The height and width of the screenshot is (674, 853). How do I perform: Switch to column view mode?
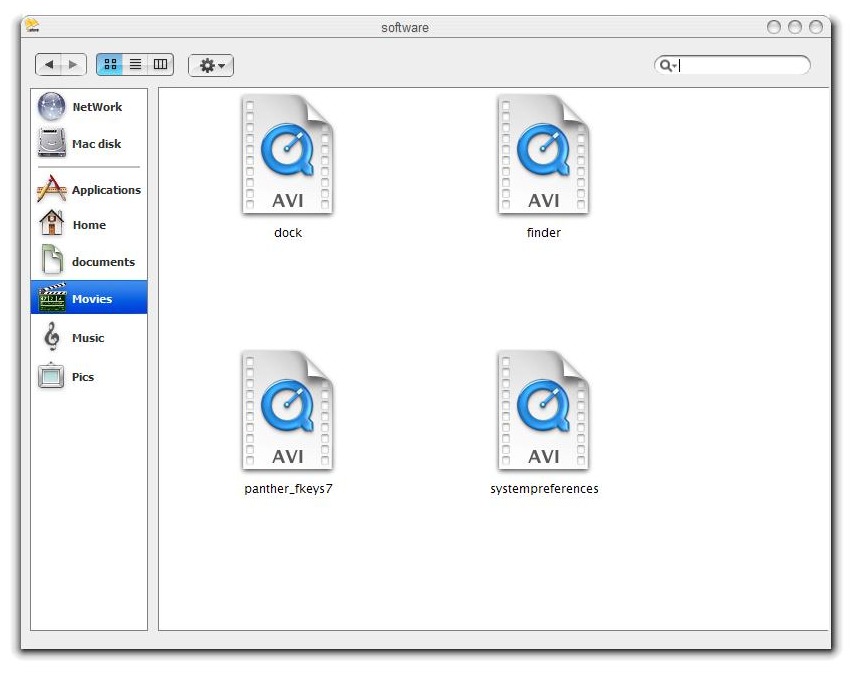click(x=159, y=64)
